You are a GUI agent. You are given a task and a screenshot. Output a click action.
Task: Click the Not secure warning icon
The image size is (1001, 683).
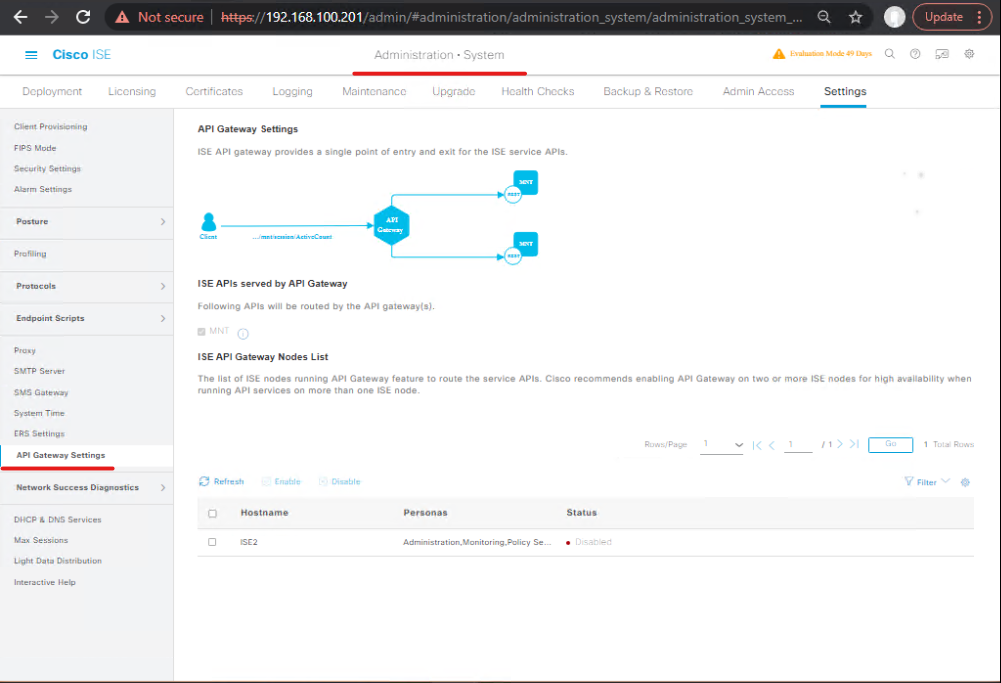tap(122, 17)
